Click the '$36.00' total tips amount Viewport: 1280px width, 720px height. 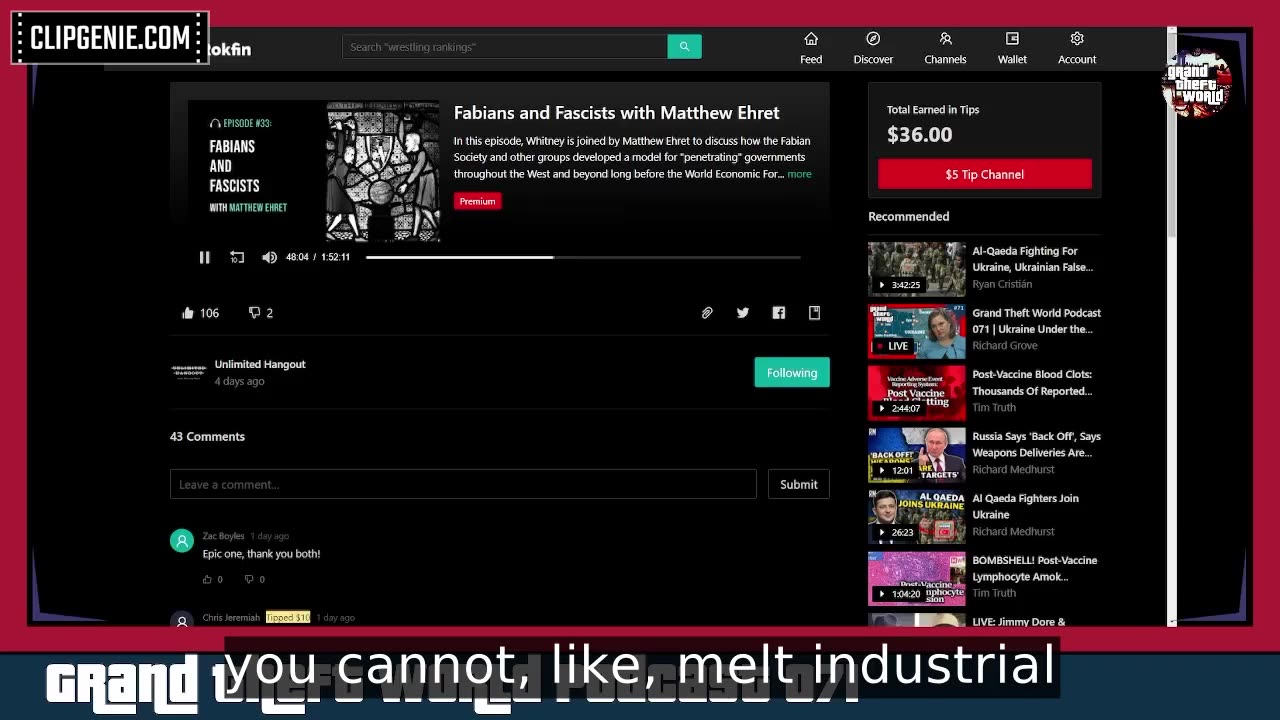point(919,134)
